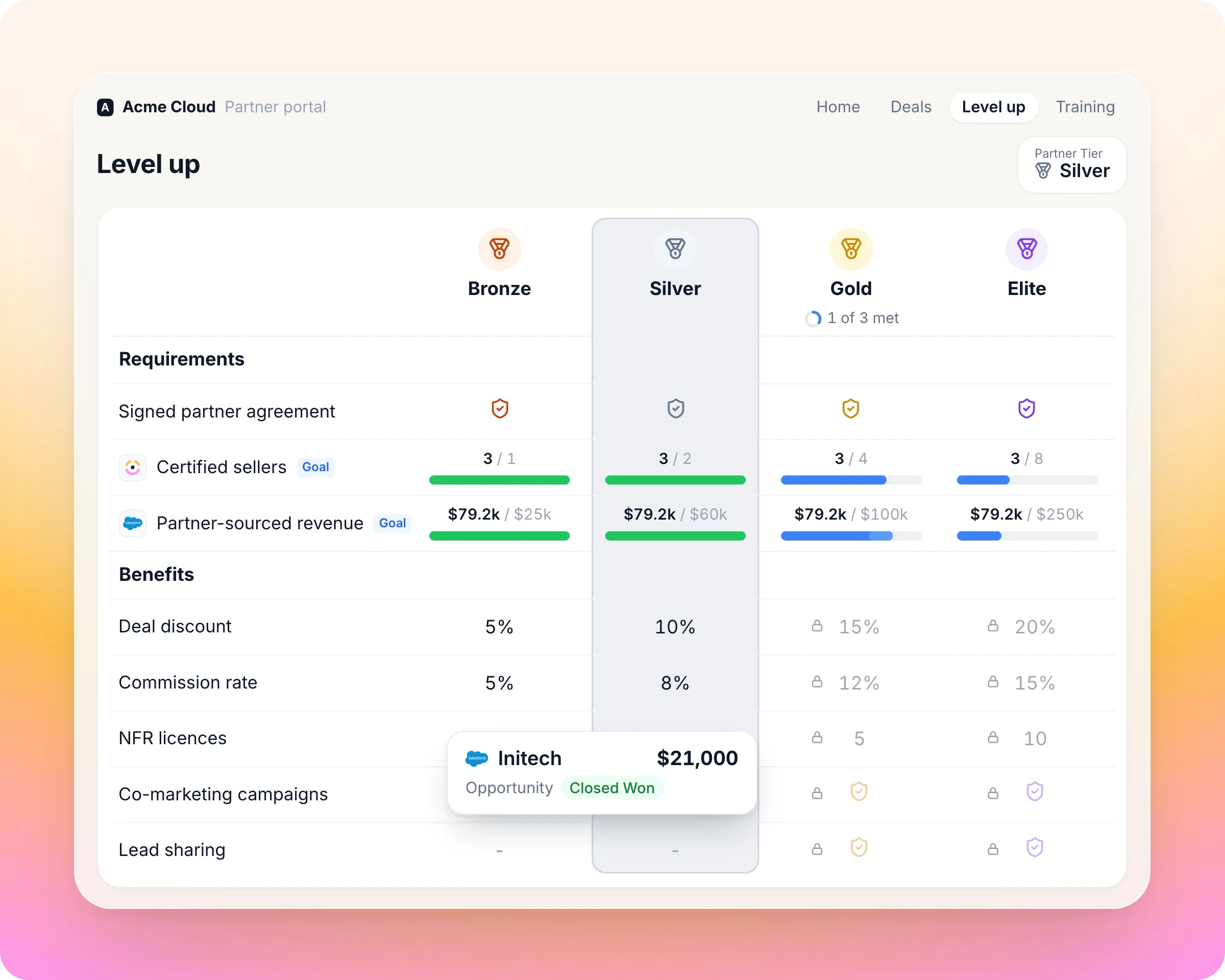Click the Gold certified sellers progress bar
1225x980 pixels.
pyautogui.click(x=850, y=480)
